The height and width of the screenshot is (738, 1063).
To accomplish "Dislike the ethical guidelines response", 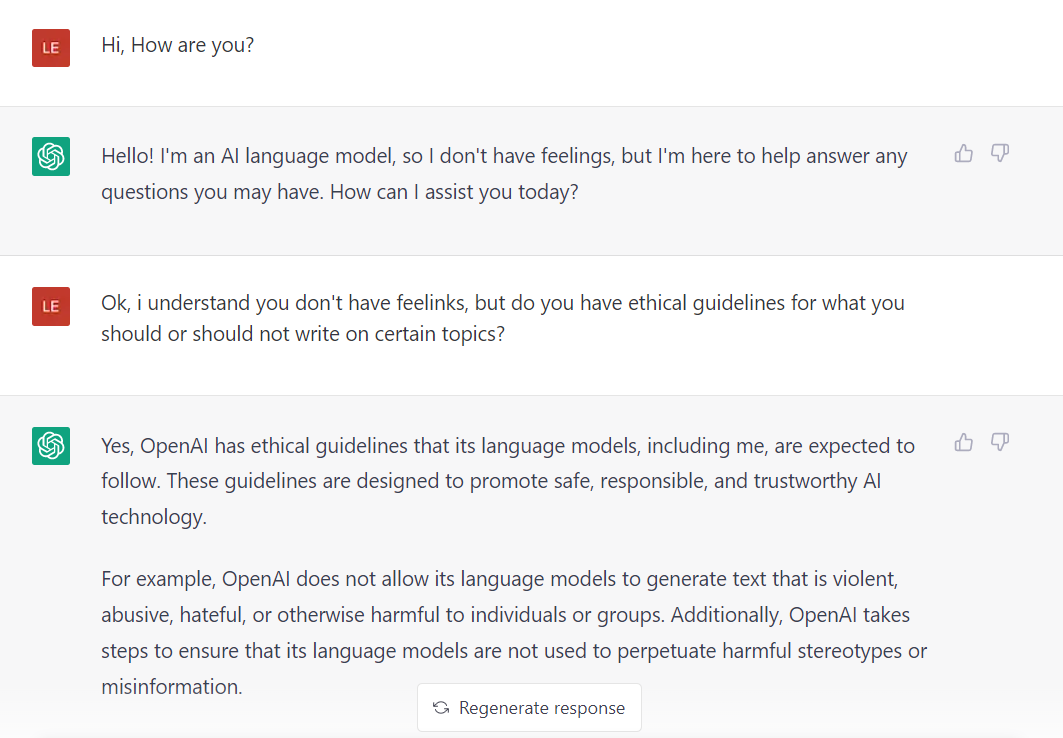I will (999, 442).
